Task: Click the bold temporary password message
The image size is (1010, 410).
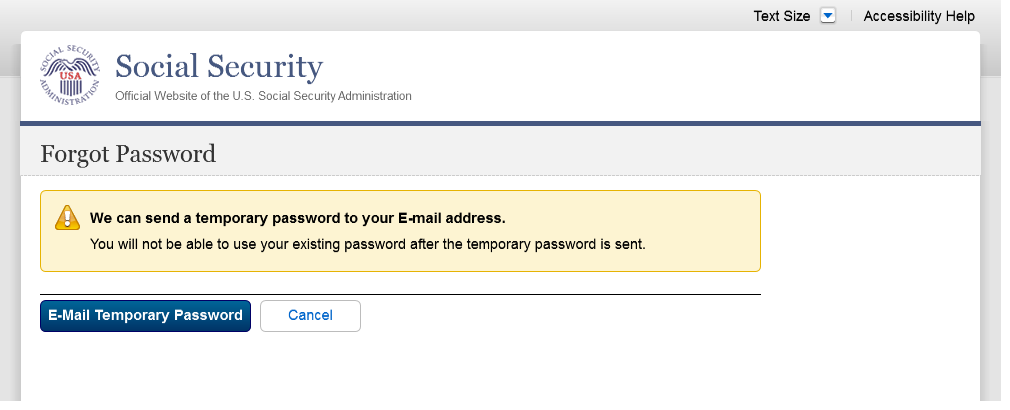Action: tap(298, 217)
